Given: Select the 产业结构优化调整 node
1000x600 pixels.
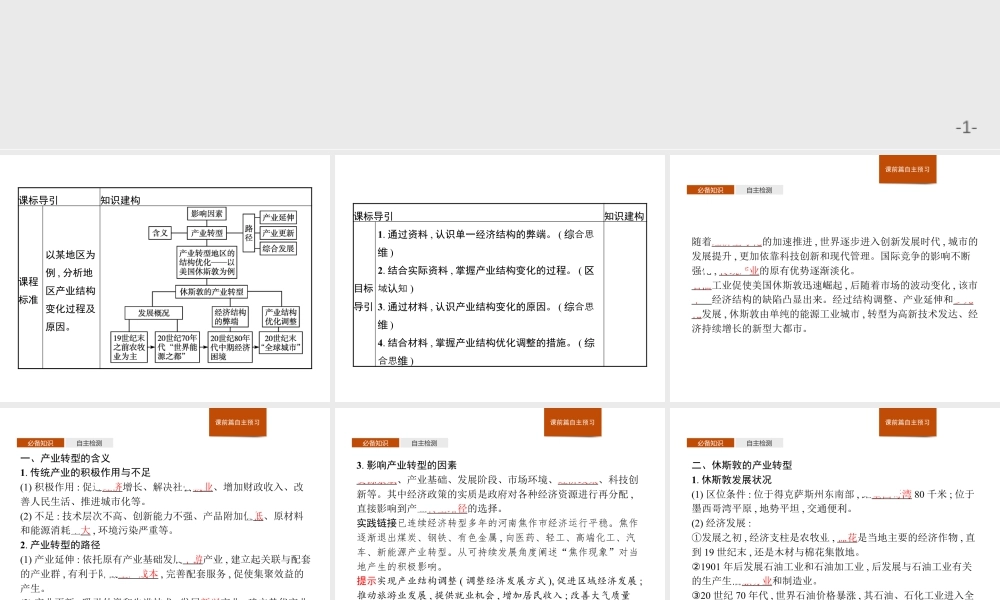Looking at the screenshot, I should [x=282, y=315].
